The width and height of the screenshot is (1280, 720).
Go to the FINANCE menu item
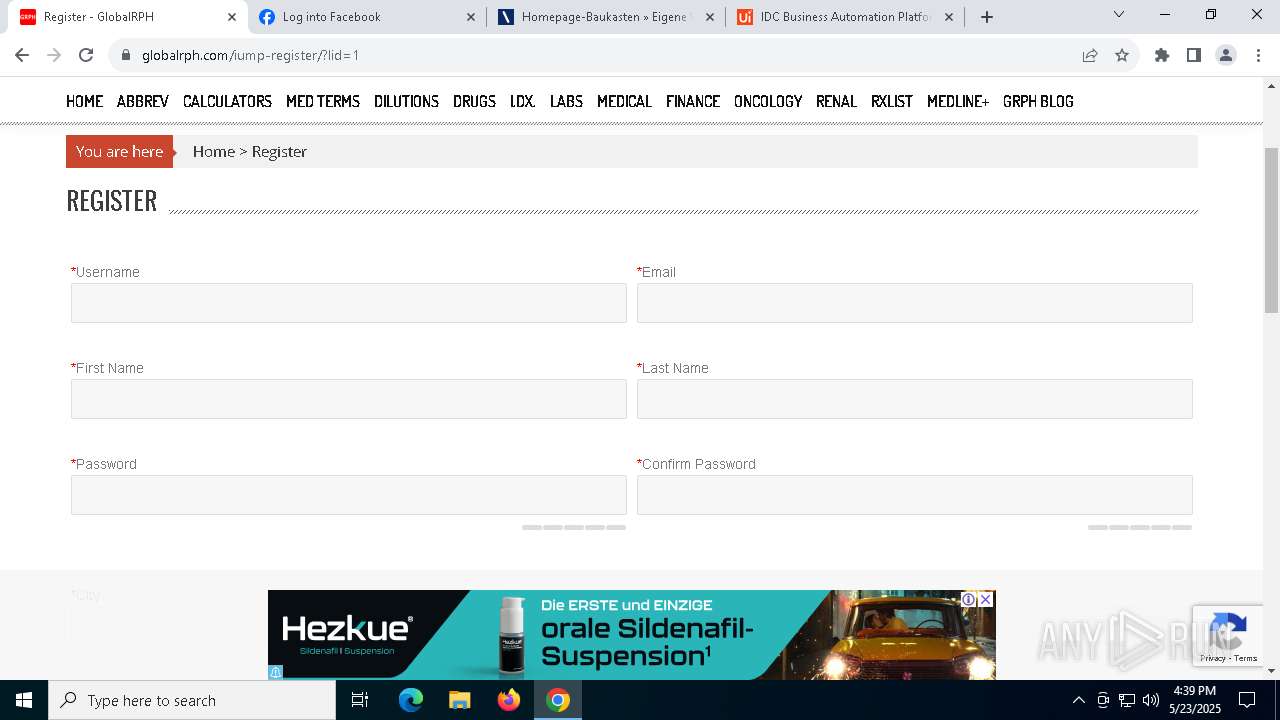(x=693, y=101)
